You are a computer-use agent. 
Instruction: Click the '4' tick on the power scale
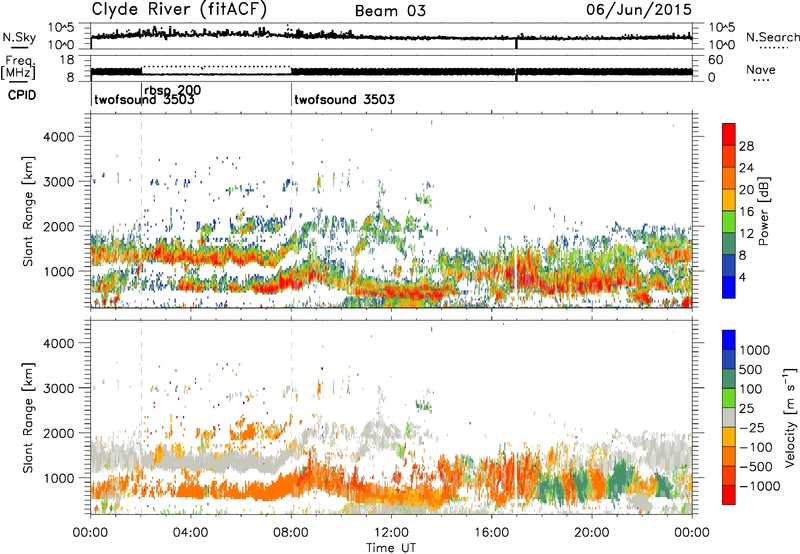742,277
